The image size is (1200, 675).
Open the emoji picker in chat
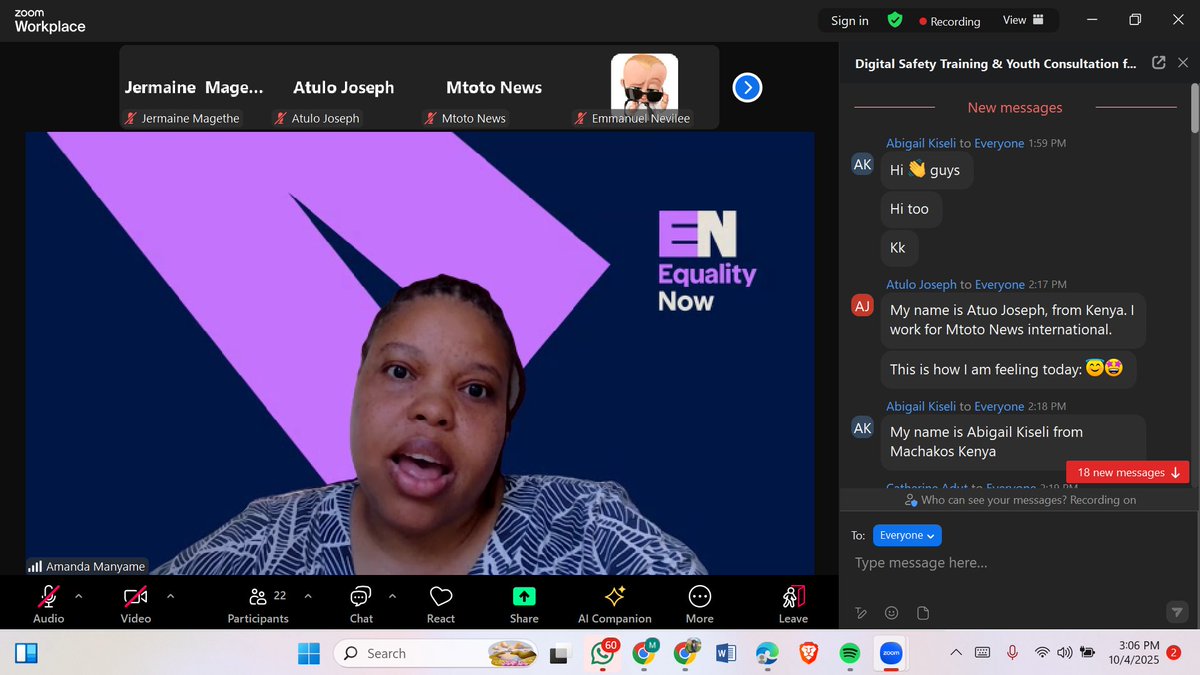(x=892, y=613)
